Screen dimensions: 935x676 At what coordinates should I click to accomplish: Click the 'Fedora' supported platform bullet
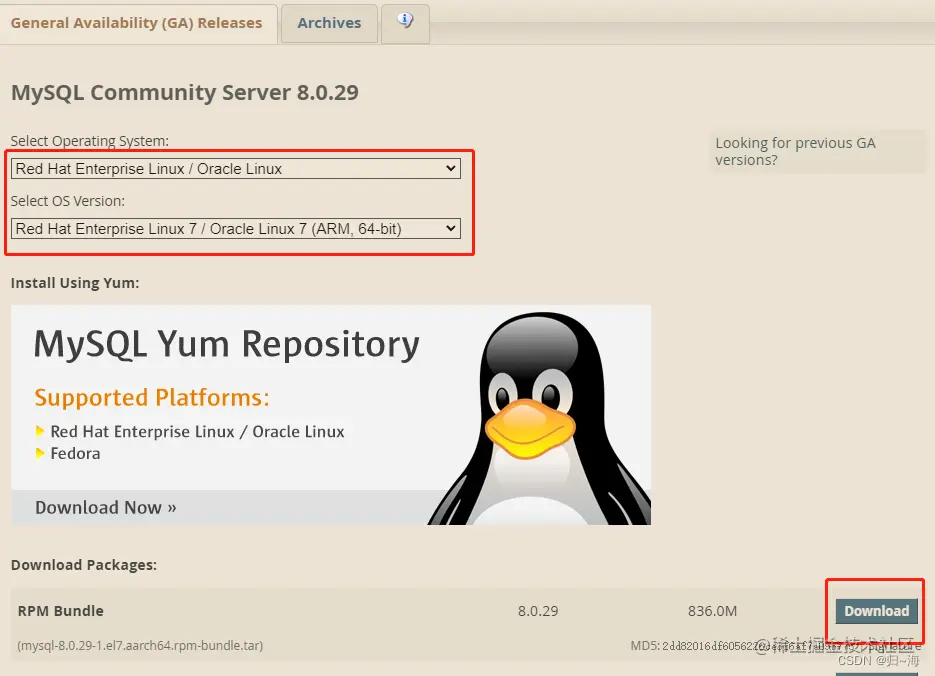click(x=75, y=454)
